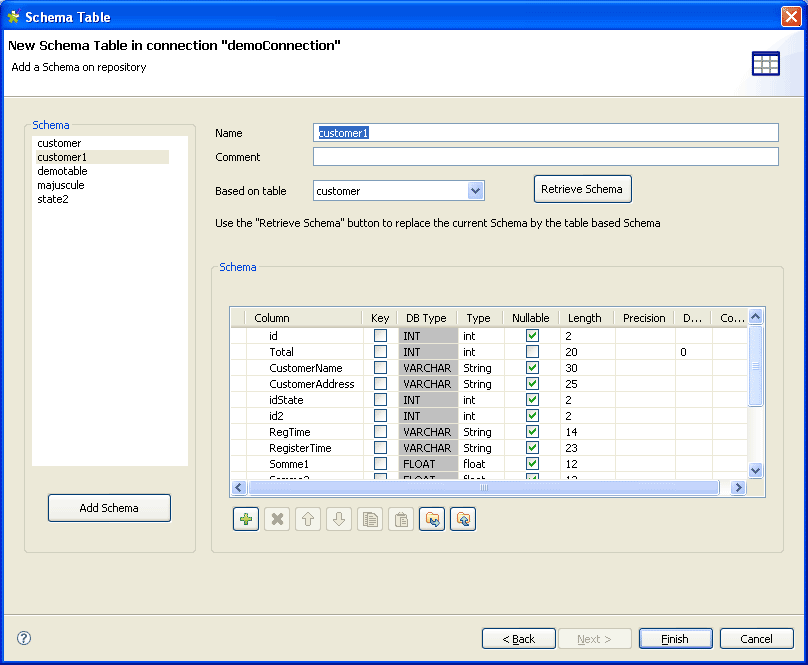The width and height of the screenshot is (808, 665).
Task: Click the green plus add column icon
Action: [246, 519]
